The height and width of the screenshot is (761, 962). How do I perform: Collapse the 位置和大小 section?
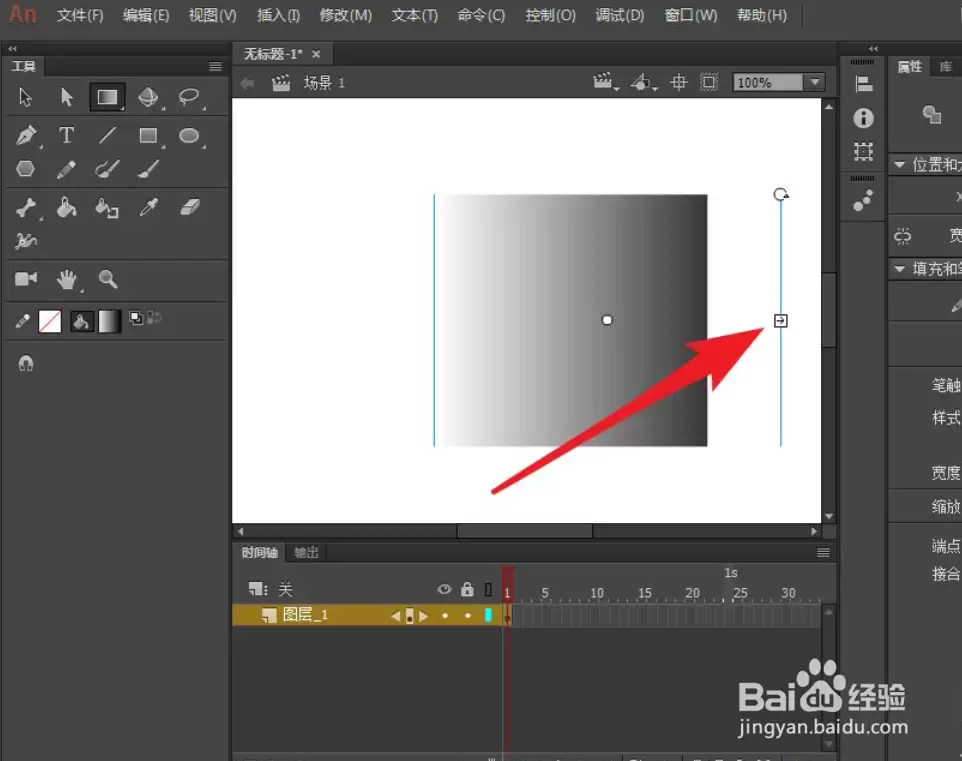click(899, 164)
